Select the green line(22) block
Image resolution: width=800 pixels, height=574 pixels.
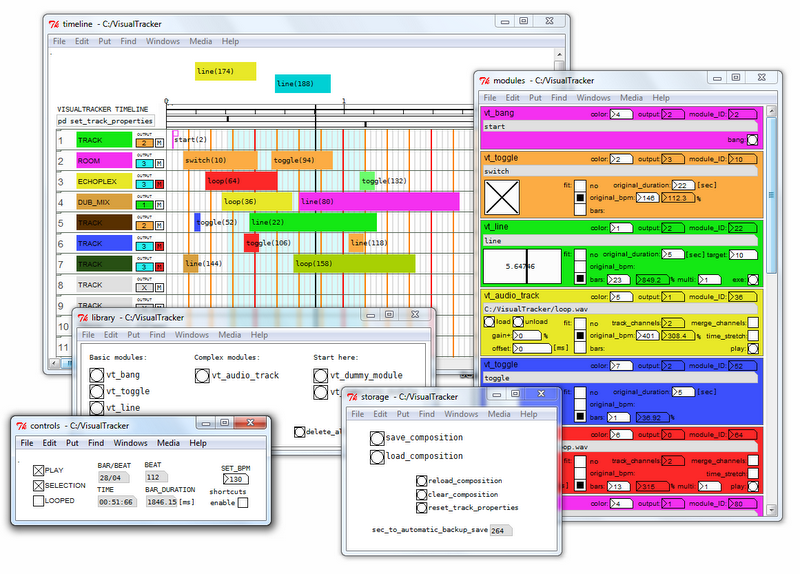point(313,222)
